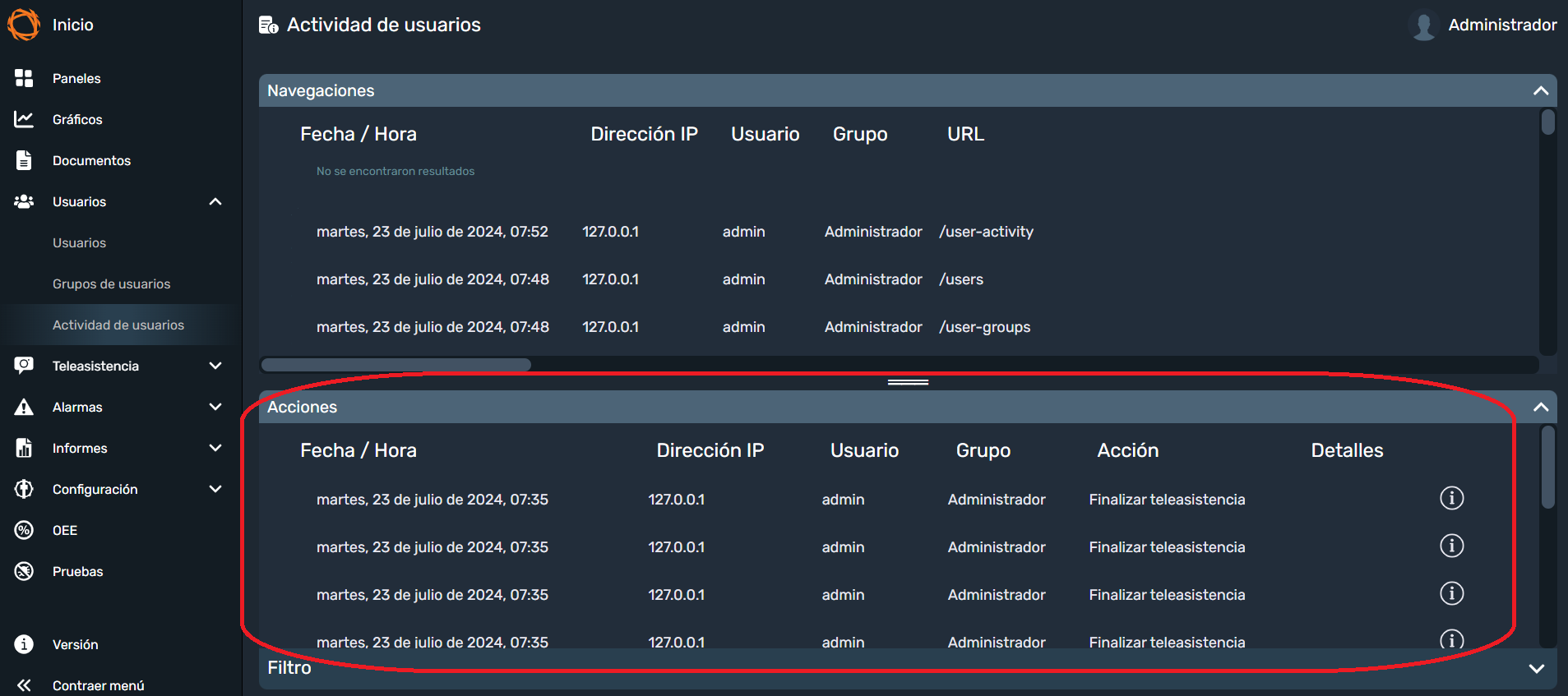The image size is (1568, 696).
Task: Click the panel splitter handle above Acciones
Action: coord(908,382)
